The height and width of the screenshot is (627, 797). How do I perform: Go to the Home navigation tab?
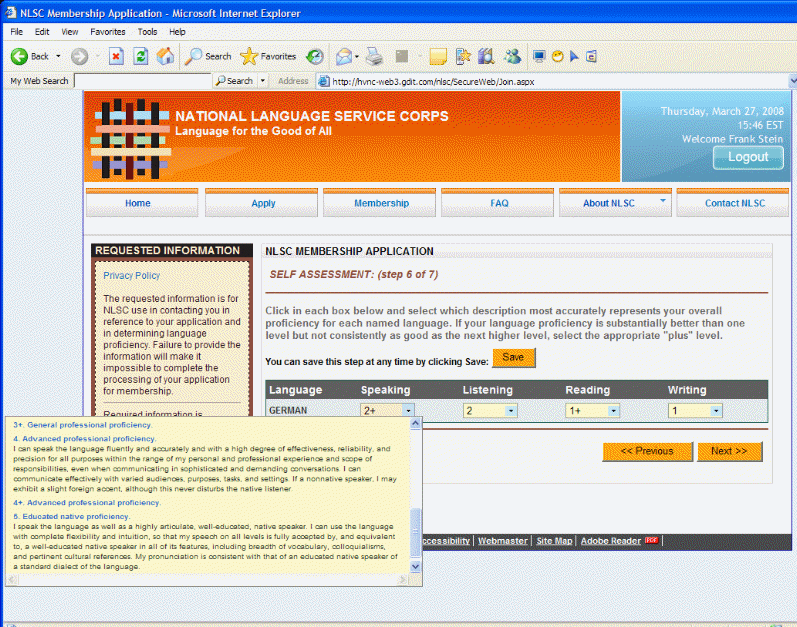click(142, 203)
